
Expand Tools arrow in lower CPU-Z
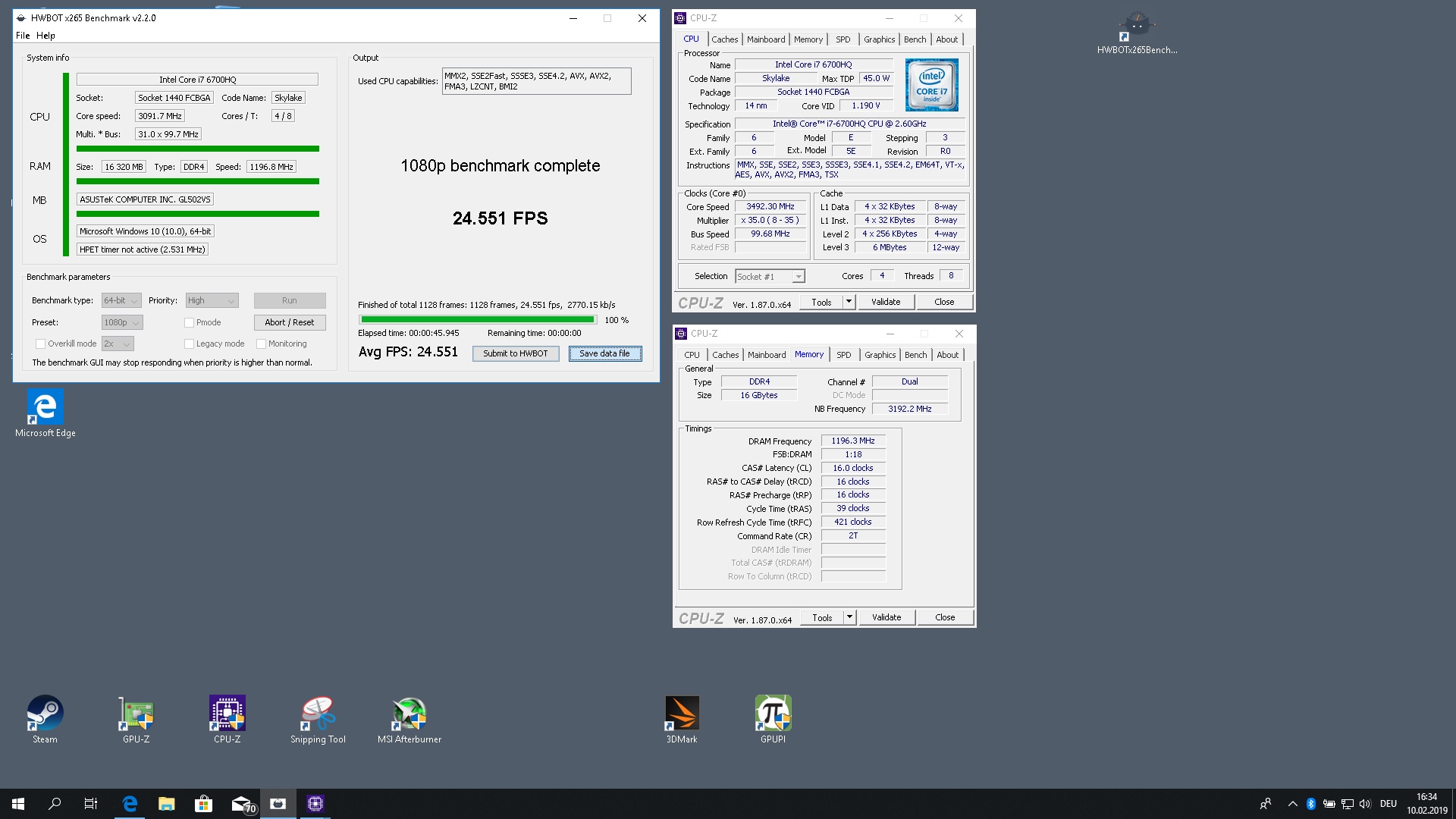pos(849,617)
